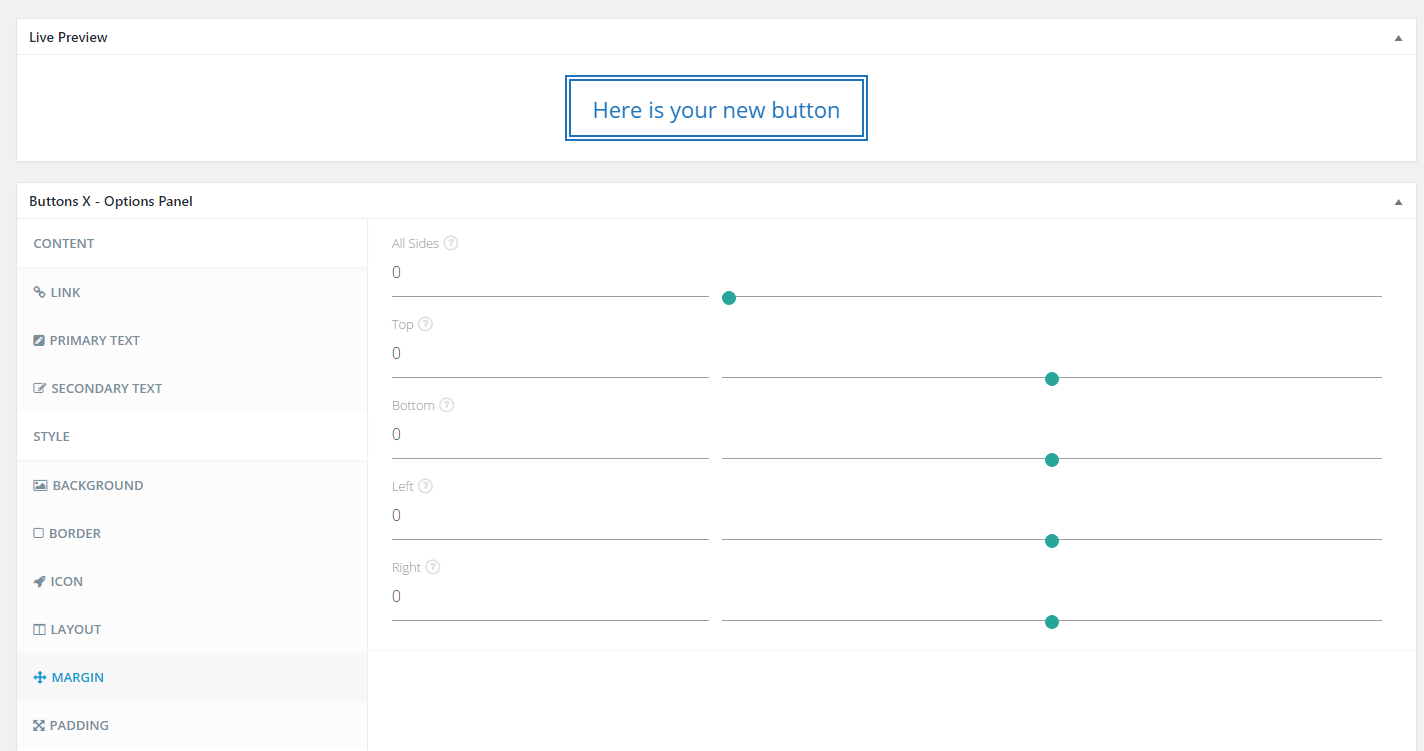Click the Top slider handle
Viewport: 1424px width, 751px height.
click(x=1051, y=378)
